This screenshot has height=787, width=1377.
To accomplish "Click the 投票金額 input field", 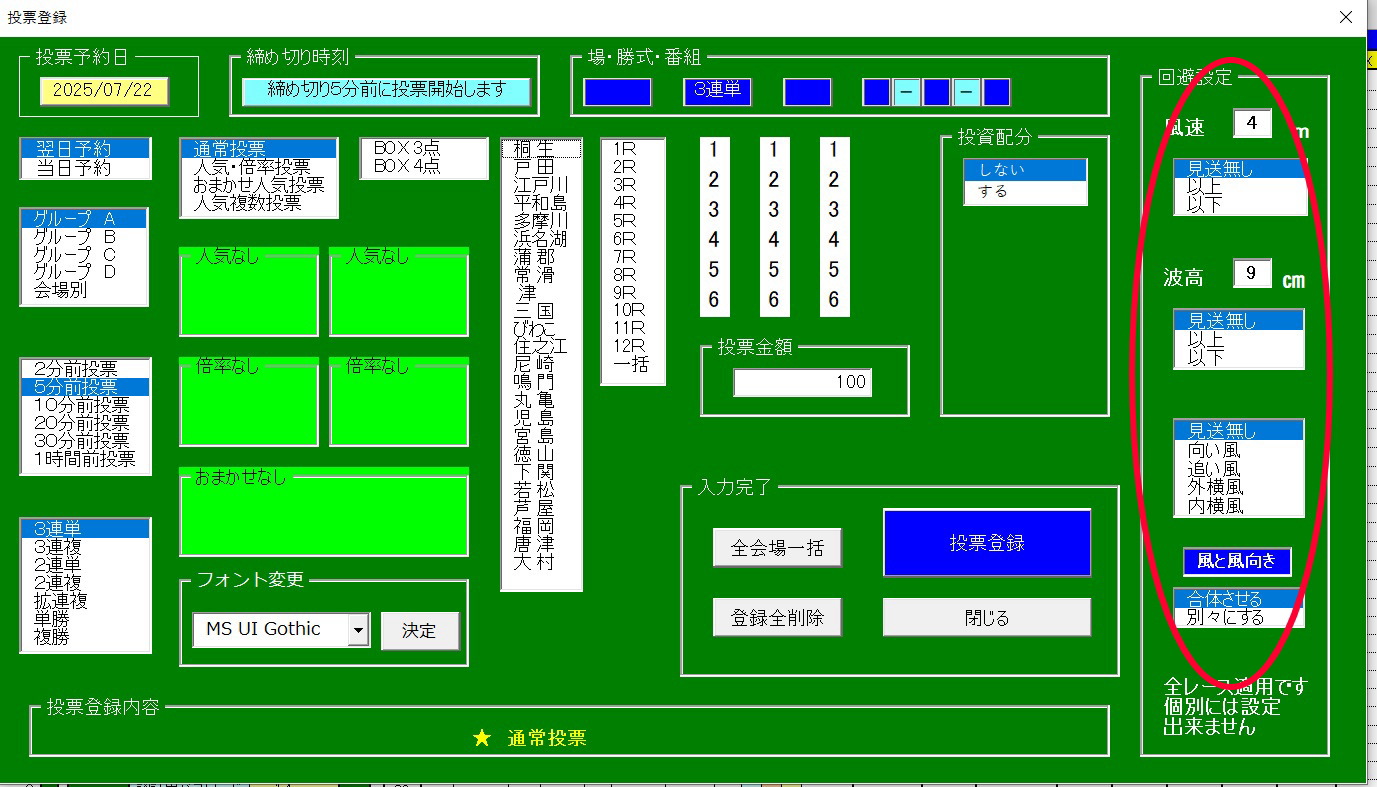I will (802, 382).
